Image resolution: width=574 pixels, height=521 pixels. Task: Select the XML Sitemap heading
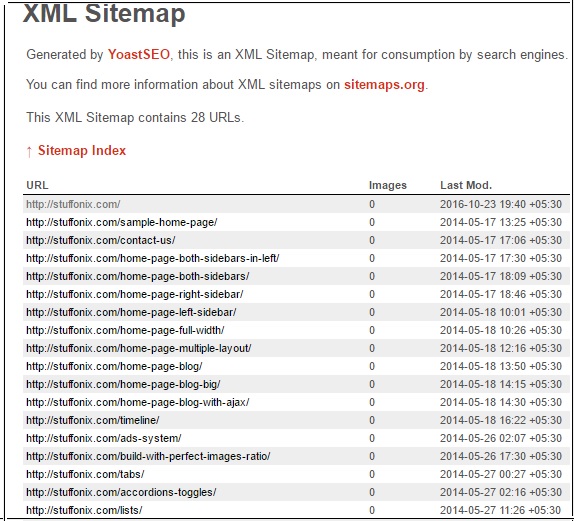point(104,13)
